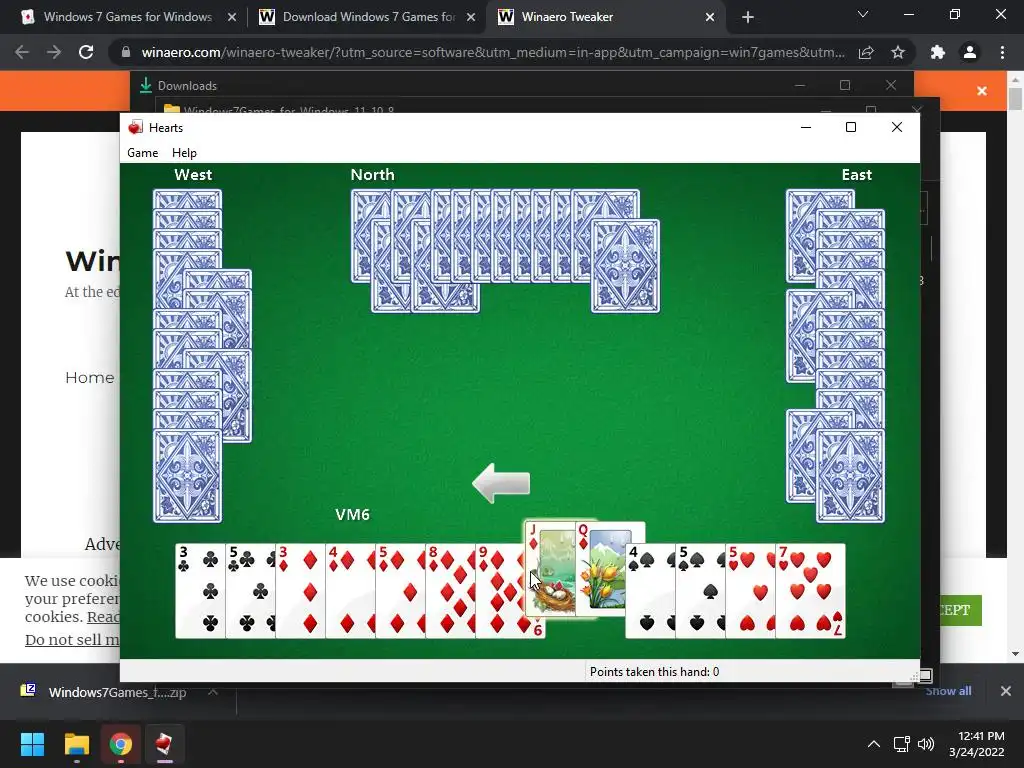Deselect the raised Queen of diamonds card
This screenshot has width=1024, height=768.
(611, 568)
